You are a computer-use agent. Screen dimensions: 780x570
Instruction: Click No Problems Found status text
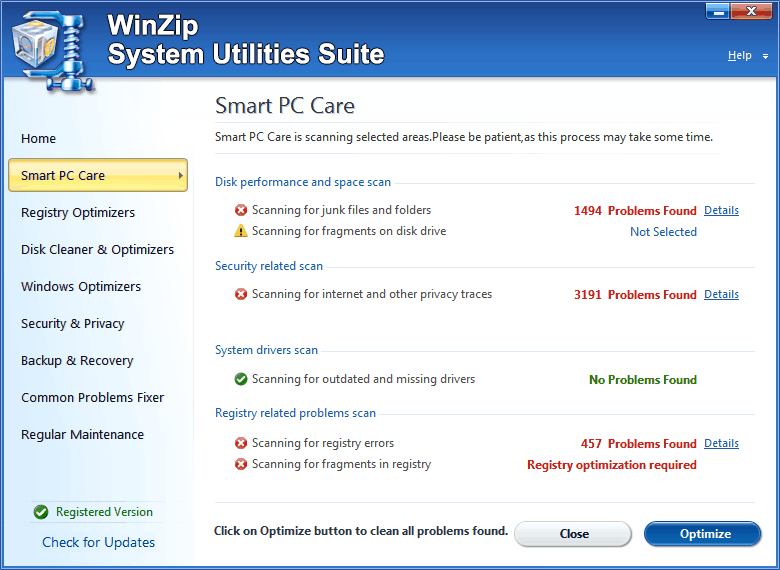(x=643, y=380)
